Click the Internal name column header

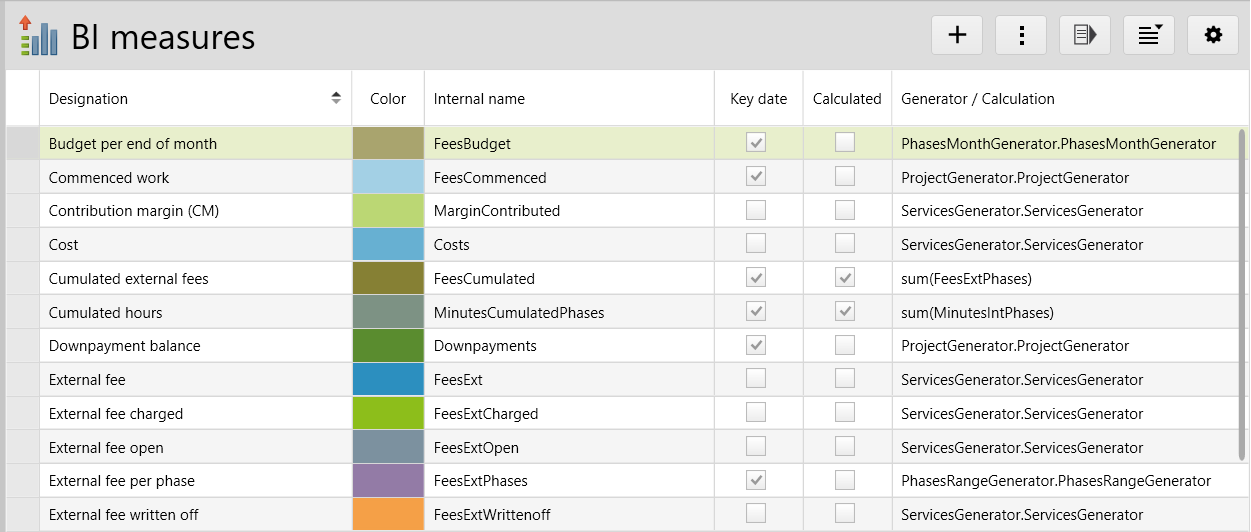(x=479, y=98)
